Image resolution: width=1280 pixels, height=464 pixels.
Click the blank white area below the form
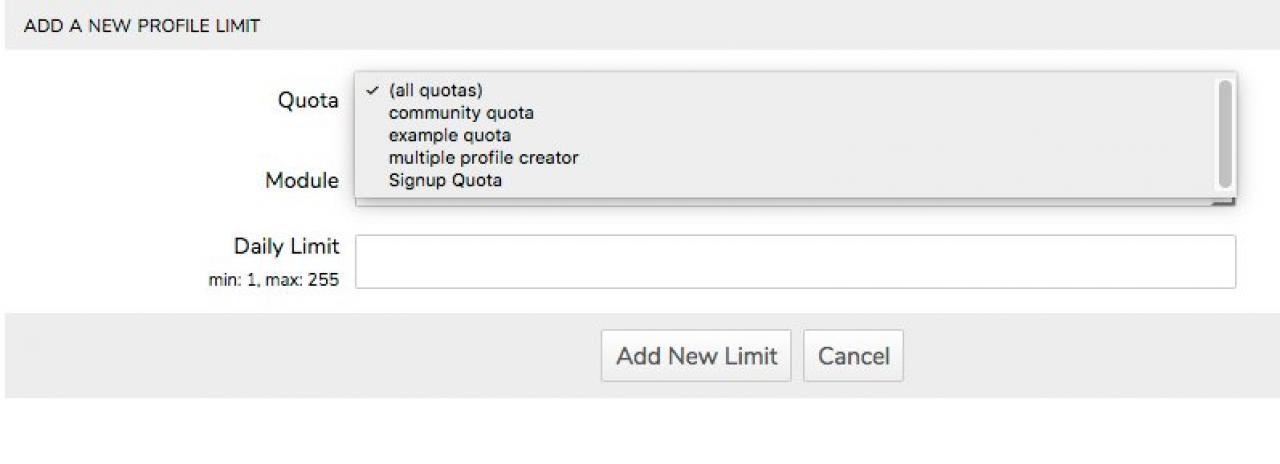point(640,432)
